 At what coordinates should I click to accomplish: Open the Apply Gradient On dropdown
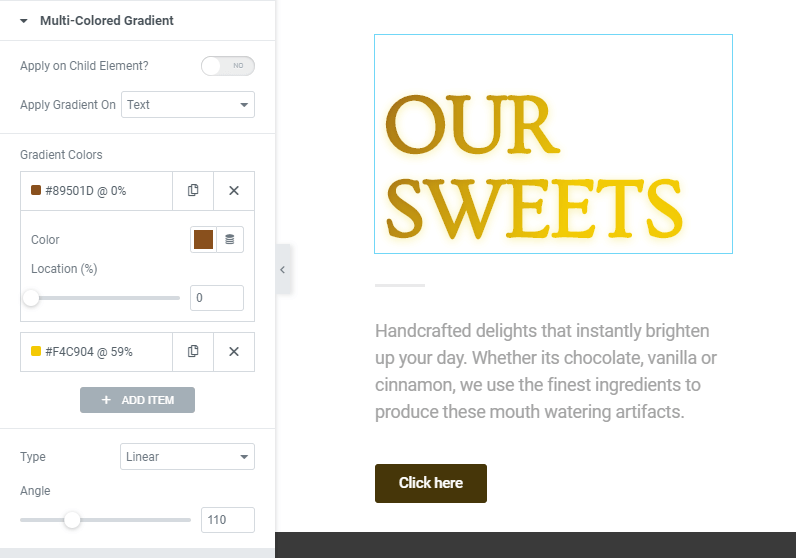point(188,105)
